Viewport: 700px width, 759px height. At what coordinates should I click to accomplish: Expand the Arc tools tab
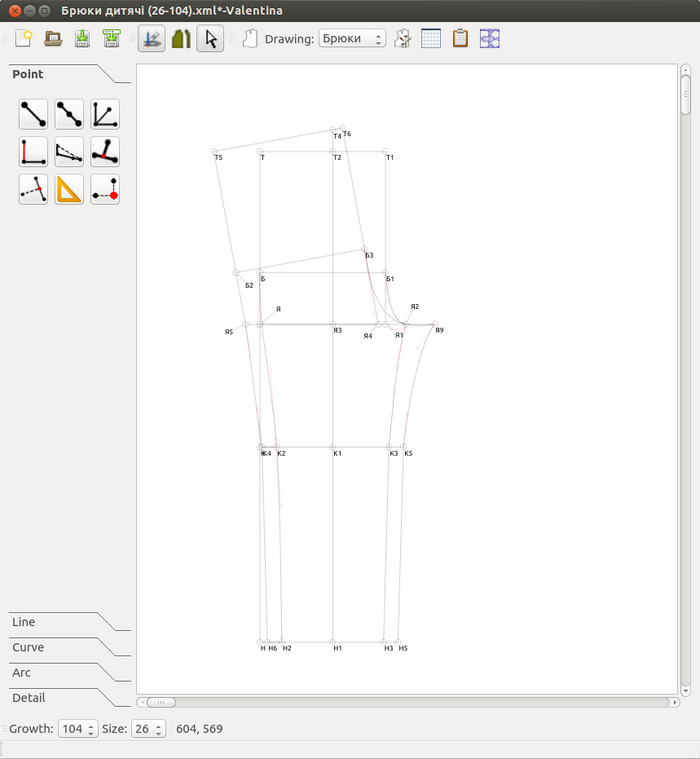pos(21,672)
